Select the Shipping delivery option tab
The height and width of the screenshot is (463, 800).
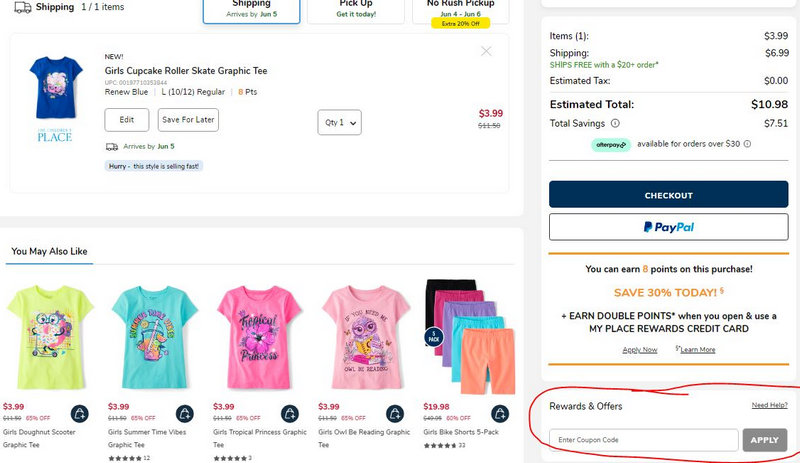point(251,10)
